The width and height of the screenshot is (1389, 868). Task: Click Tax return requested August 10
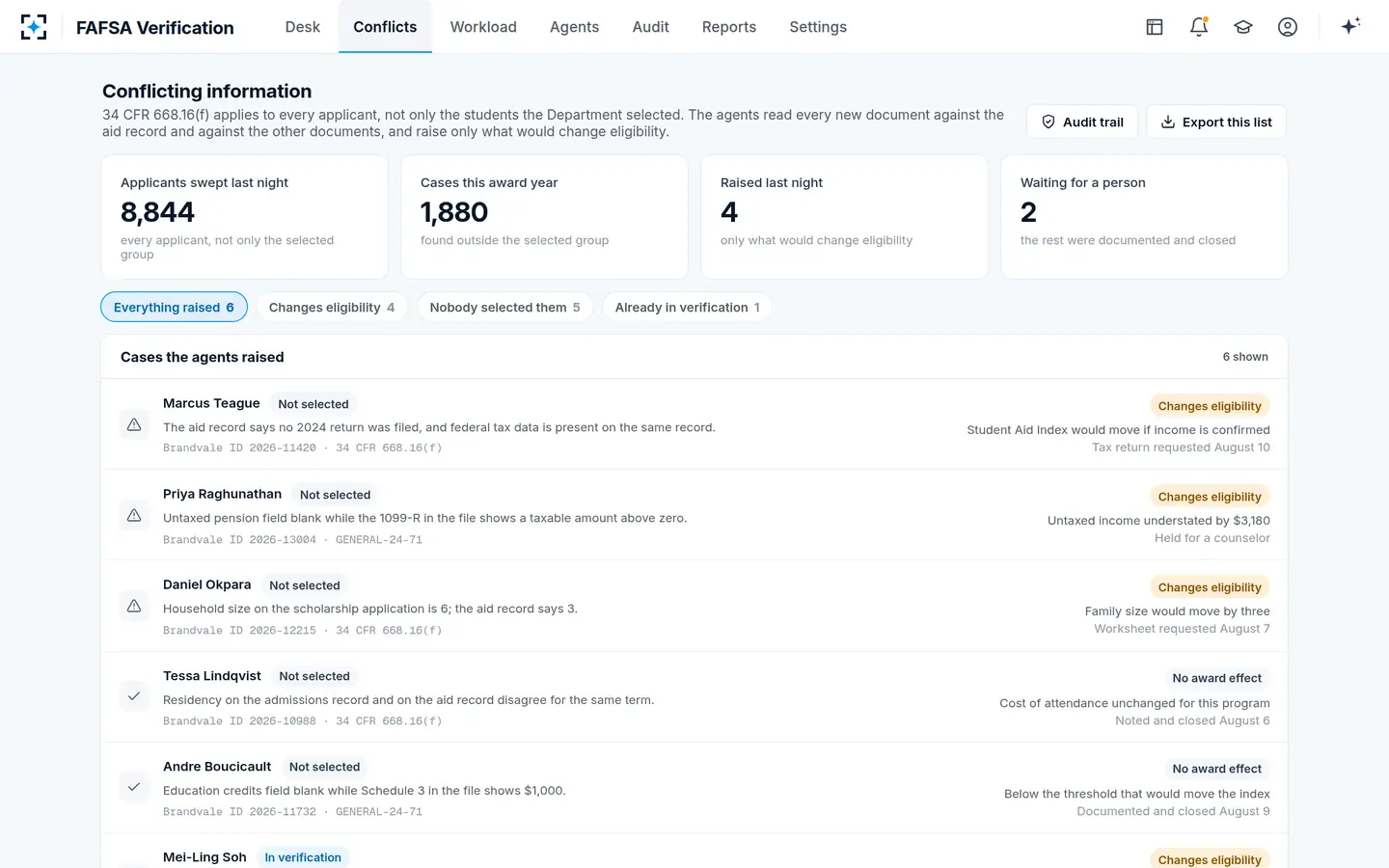[x=1181, y=448]
